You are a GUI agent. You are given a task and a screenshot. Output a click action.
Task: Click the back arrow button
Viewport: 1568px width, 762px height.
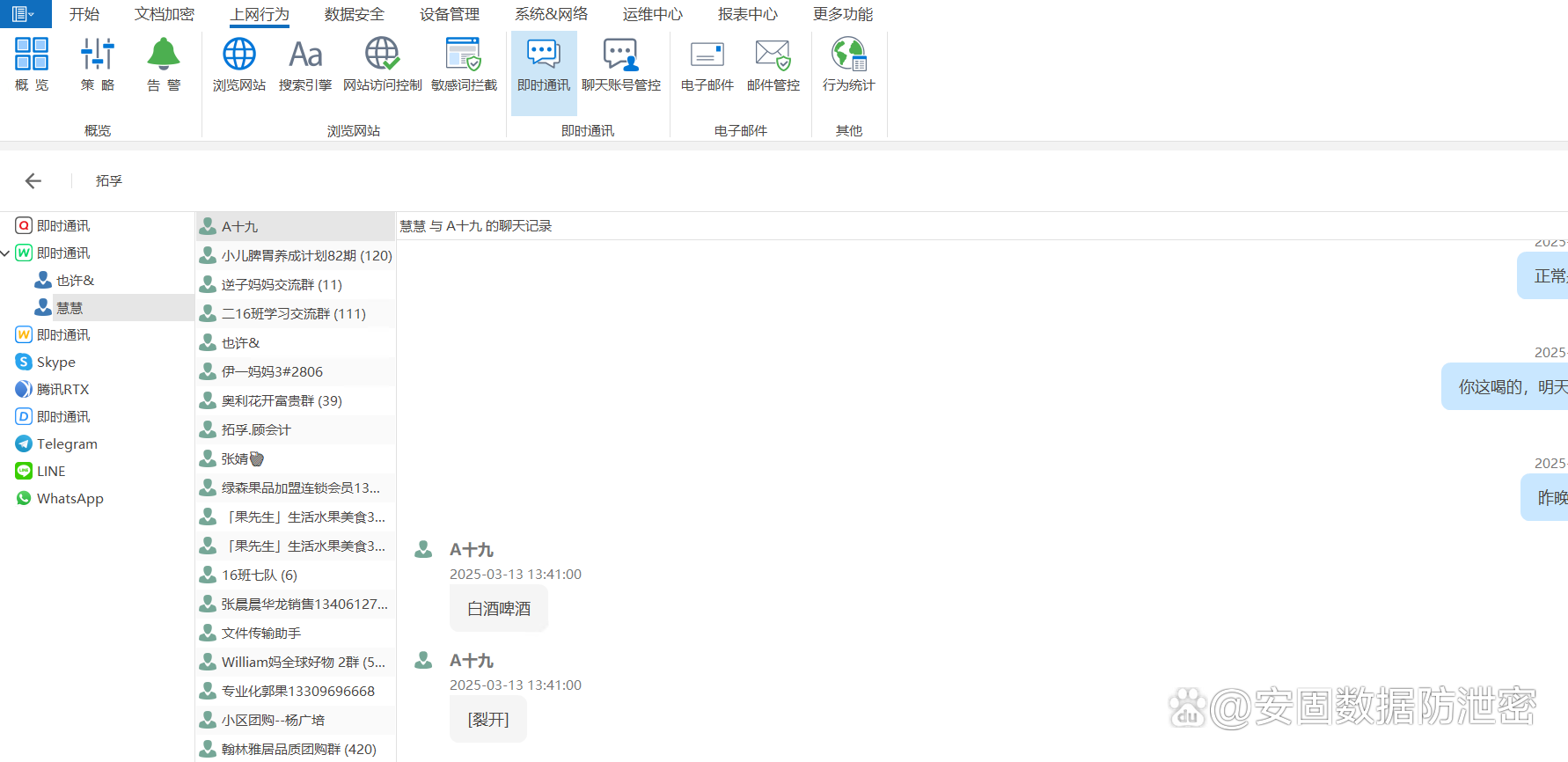[x=33, y=180]
